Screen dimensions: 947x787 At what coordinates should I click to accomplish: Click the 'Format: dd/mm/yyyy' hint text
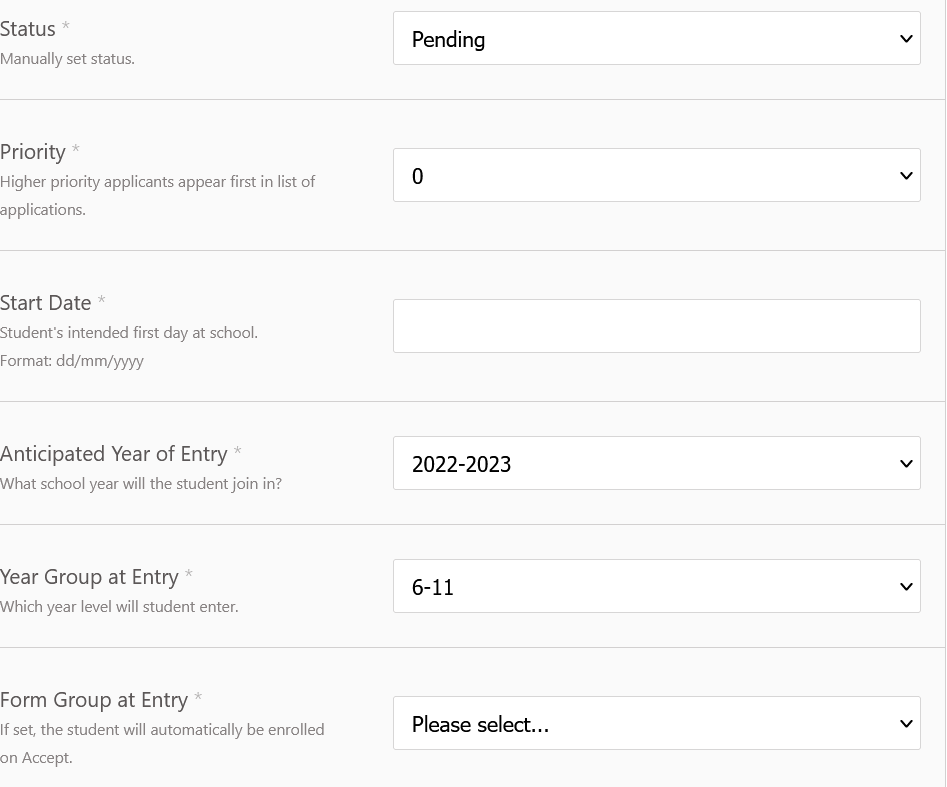[x=72, y=361]
